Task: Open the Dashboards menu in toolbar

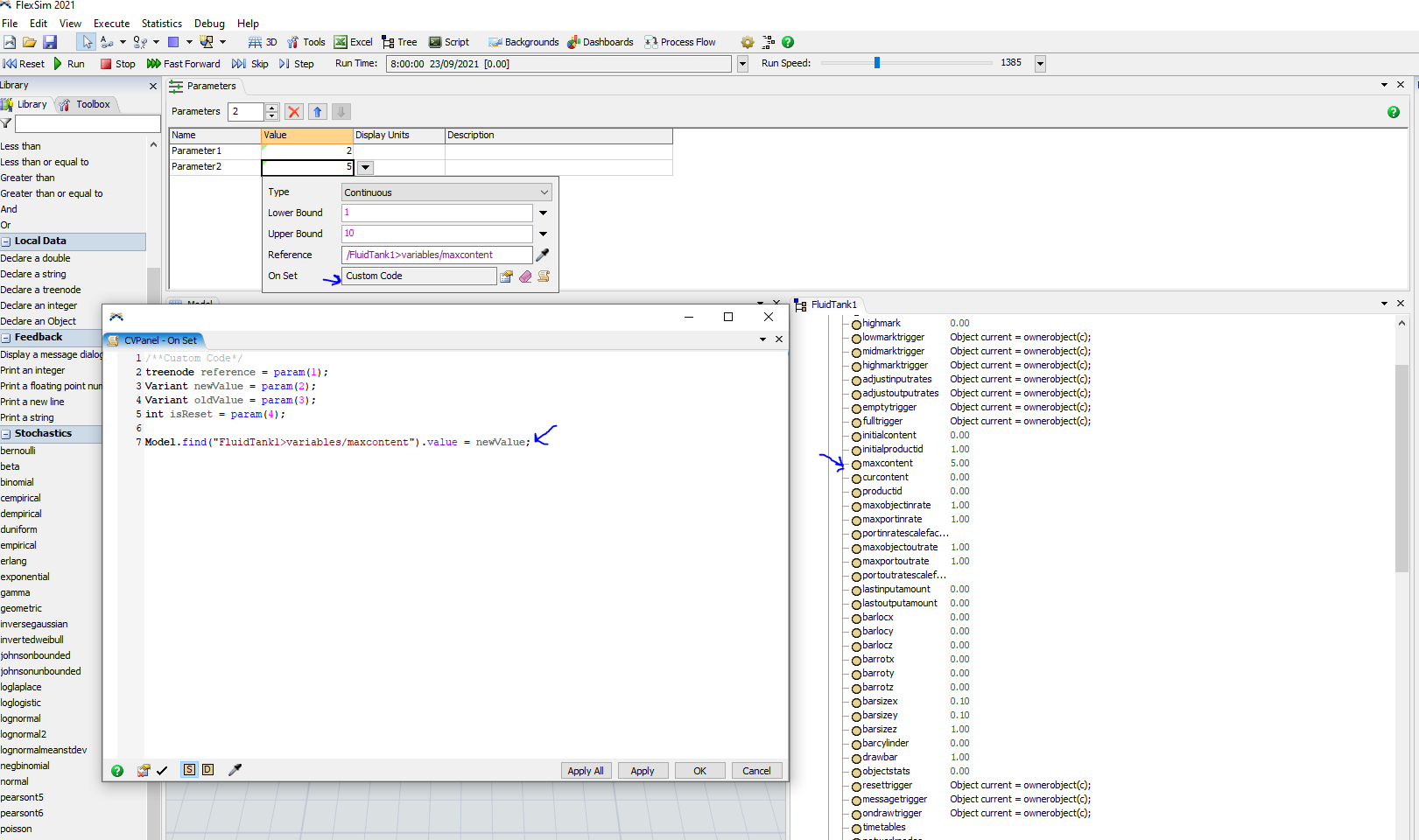Action: pos(600,42)
